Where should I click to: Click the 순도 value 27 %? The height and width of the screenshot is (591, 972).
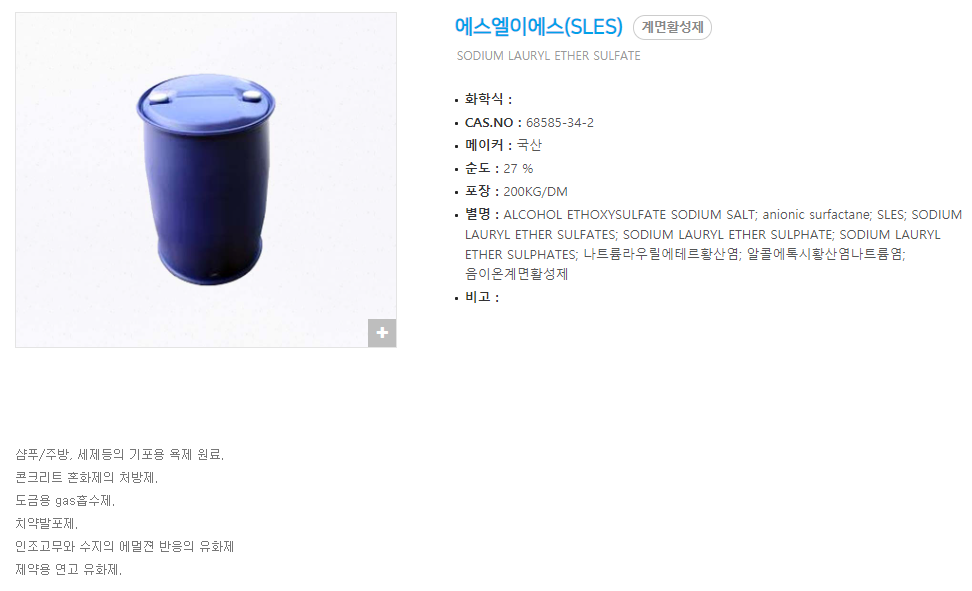(518, 169)
